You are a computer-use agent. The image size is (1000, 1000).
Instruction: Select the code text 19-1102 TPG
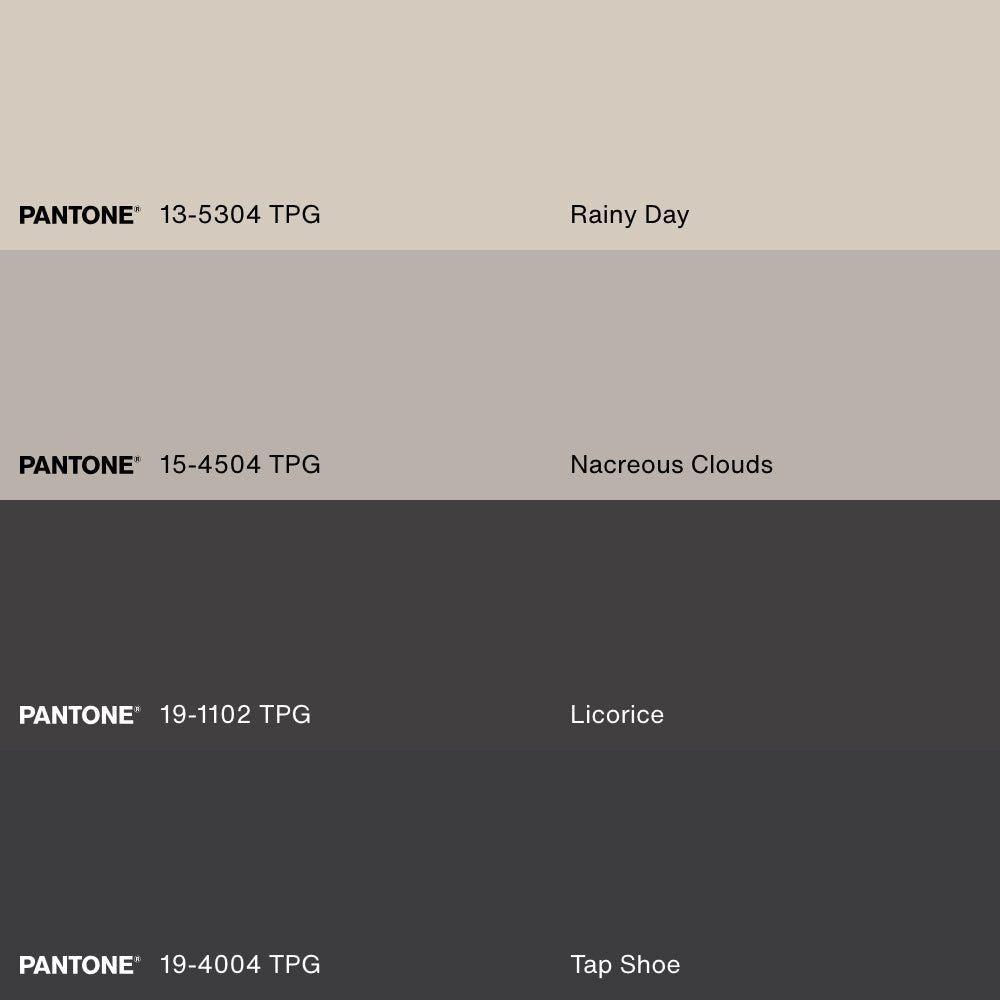[235, 715]
